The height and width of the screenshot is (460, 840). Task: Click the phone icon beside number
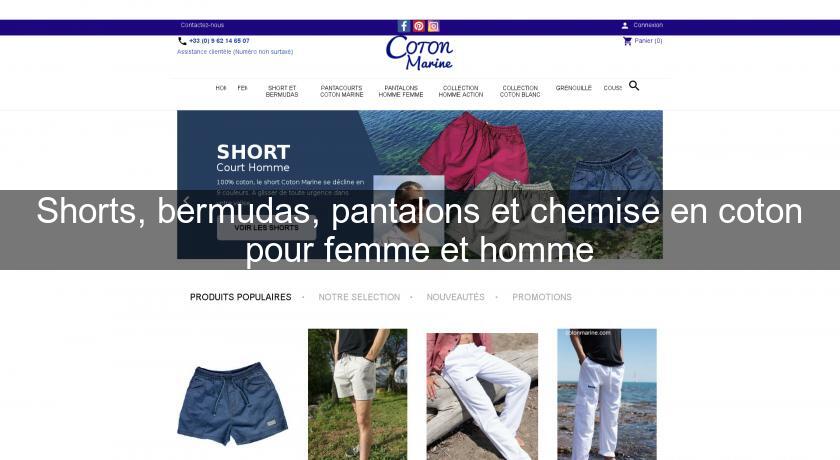coord(182,41)
